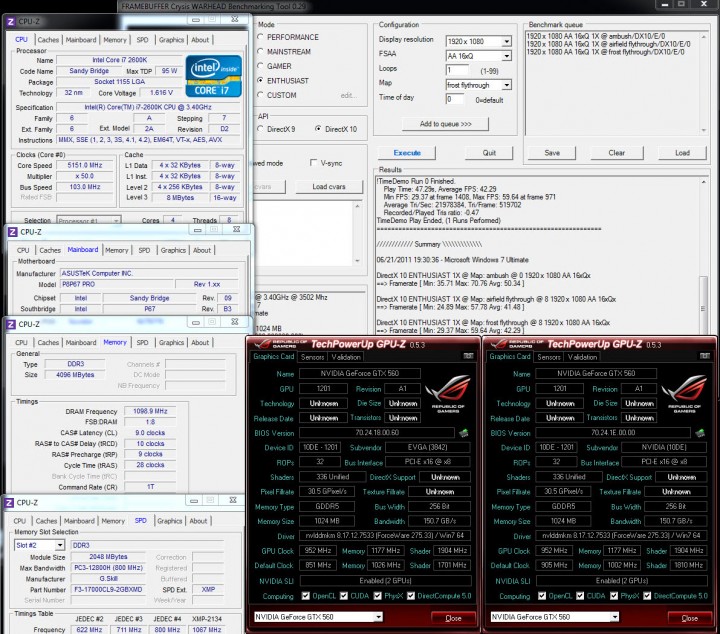Click the custom mode edit link
The height and width of the screenshot is (634, 720).
pos(349,95)
